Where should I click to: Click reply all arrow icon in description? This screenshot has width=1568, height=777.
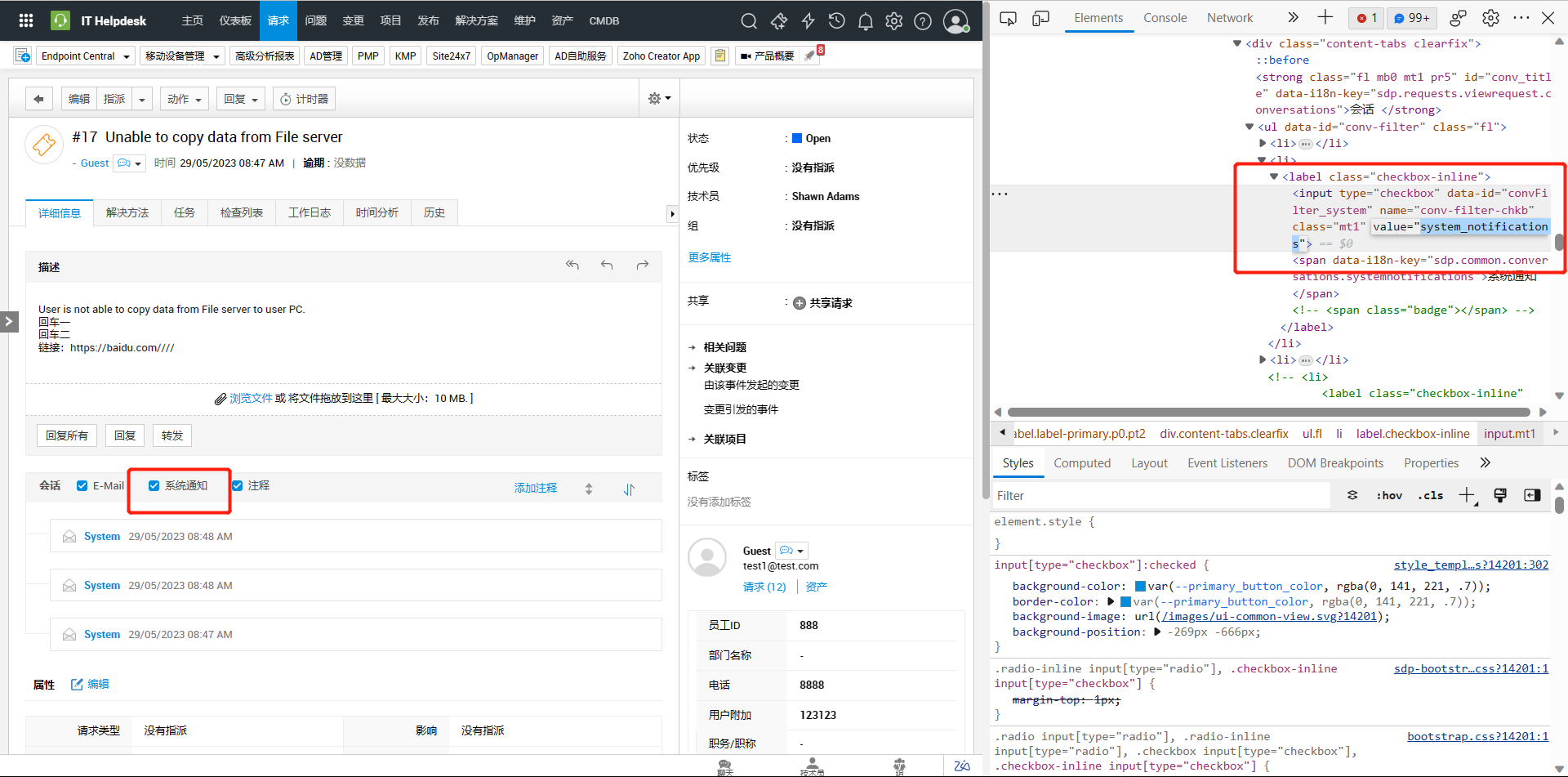pyautogui.click(x=572, y=265)
